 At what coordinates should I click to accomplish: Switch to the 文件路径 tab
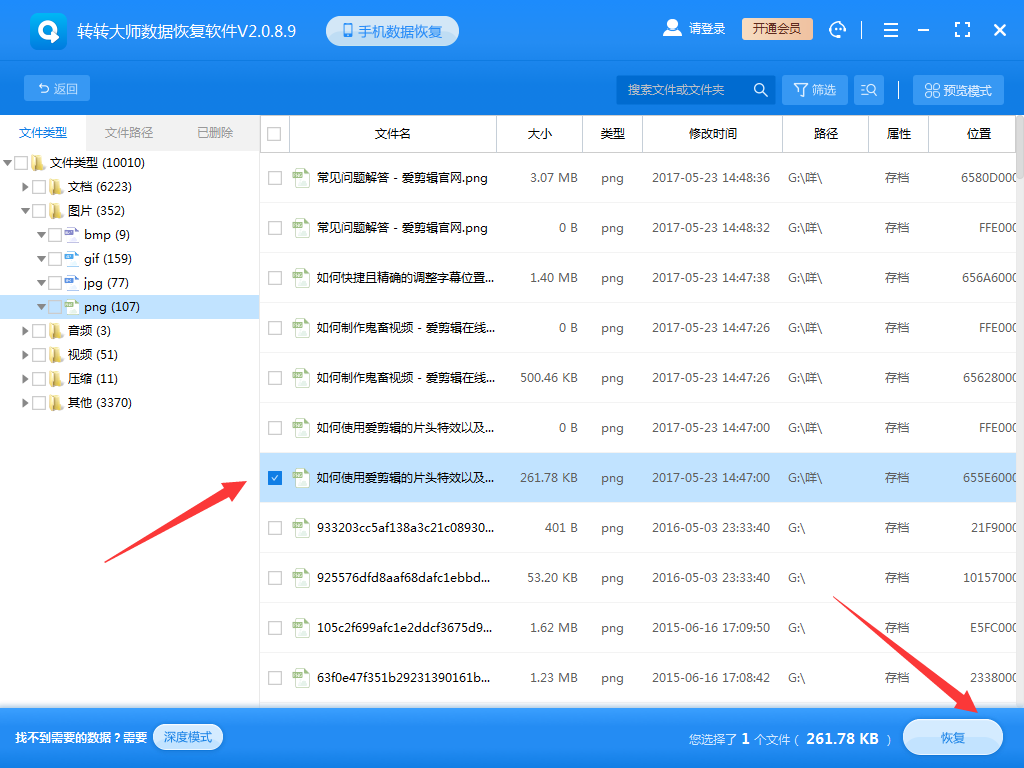pos(129,133)
